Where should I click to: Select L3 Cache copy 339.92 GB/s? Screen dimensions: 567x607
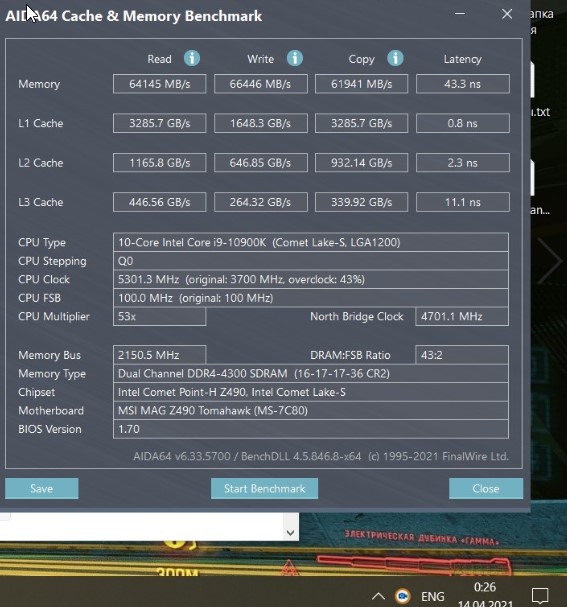[x=361, y=202]
